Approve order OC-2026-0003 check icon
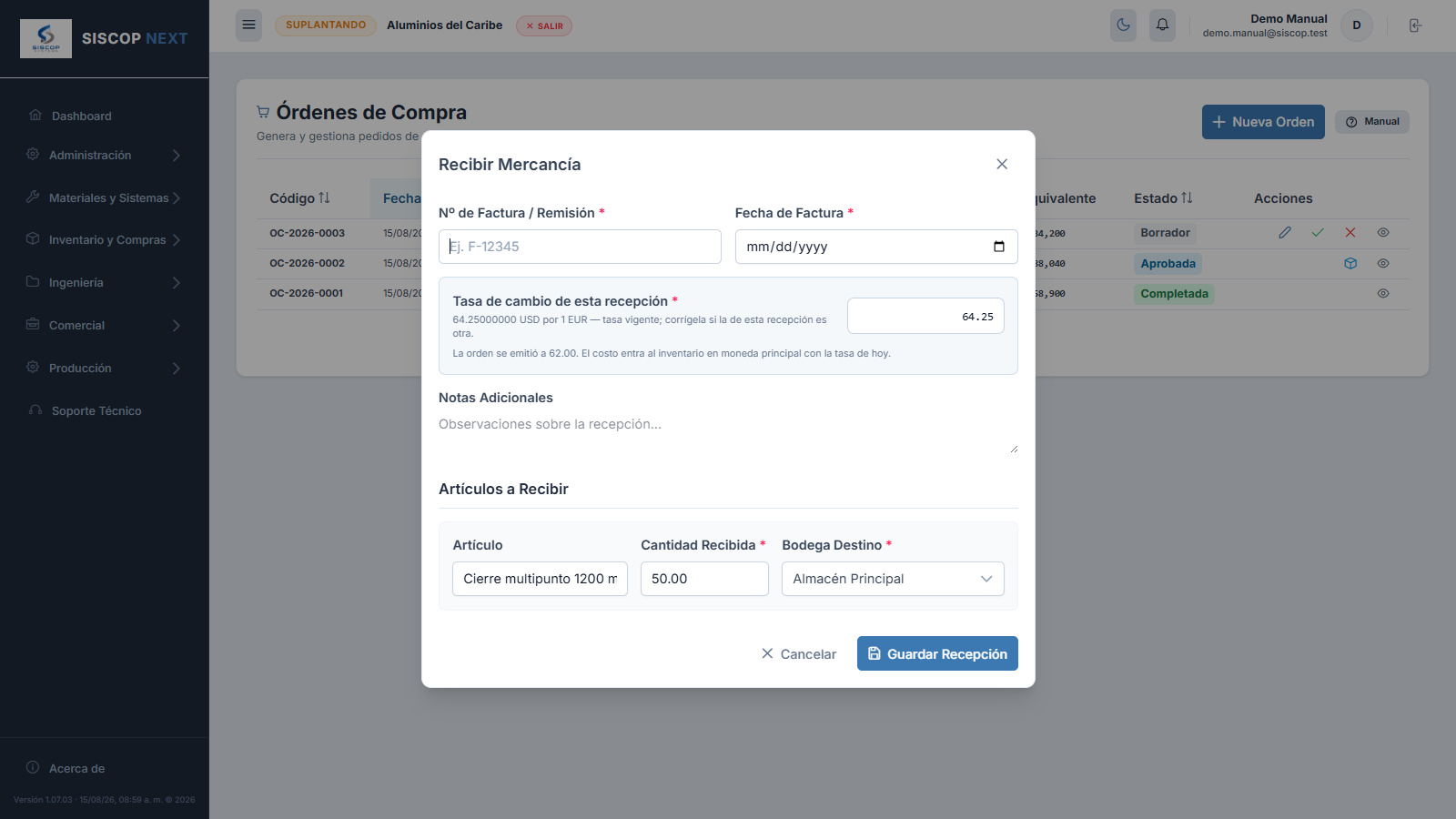This screenshot has width=1456, height=819. click(x=1318, y=233)
